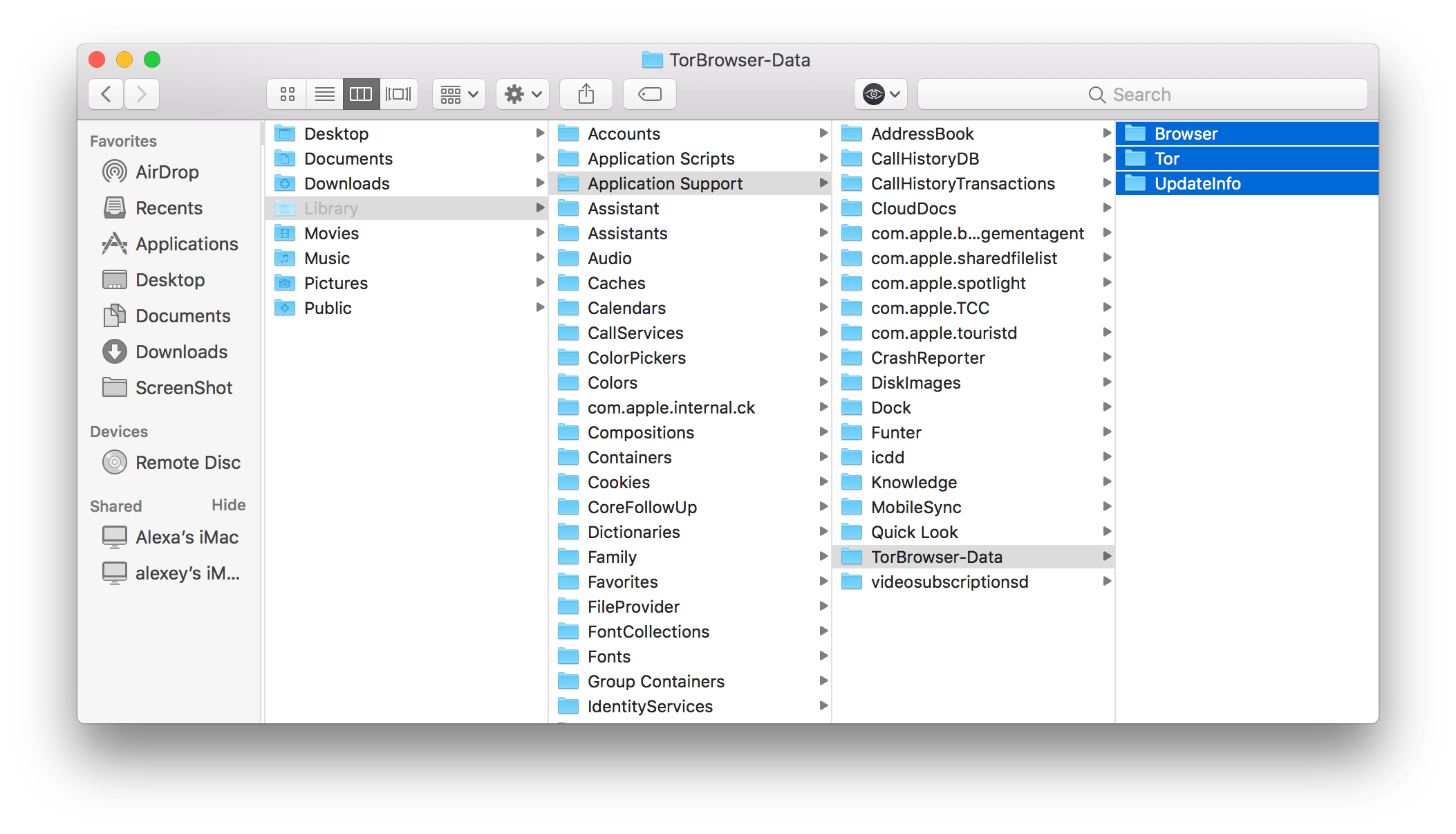This screenshot has height=834, width=1456.
Task: Click the group view icon in toolbar
Action: [x=457, y=93]
